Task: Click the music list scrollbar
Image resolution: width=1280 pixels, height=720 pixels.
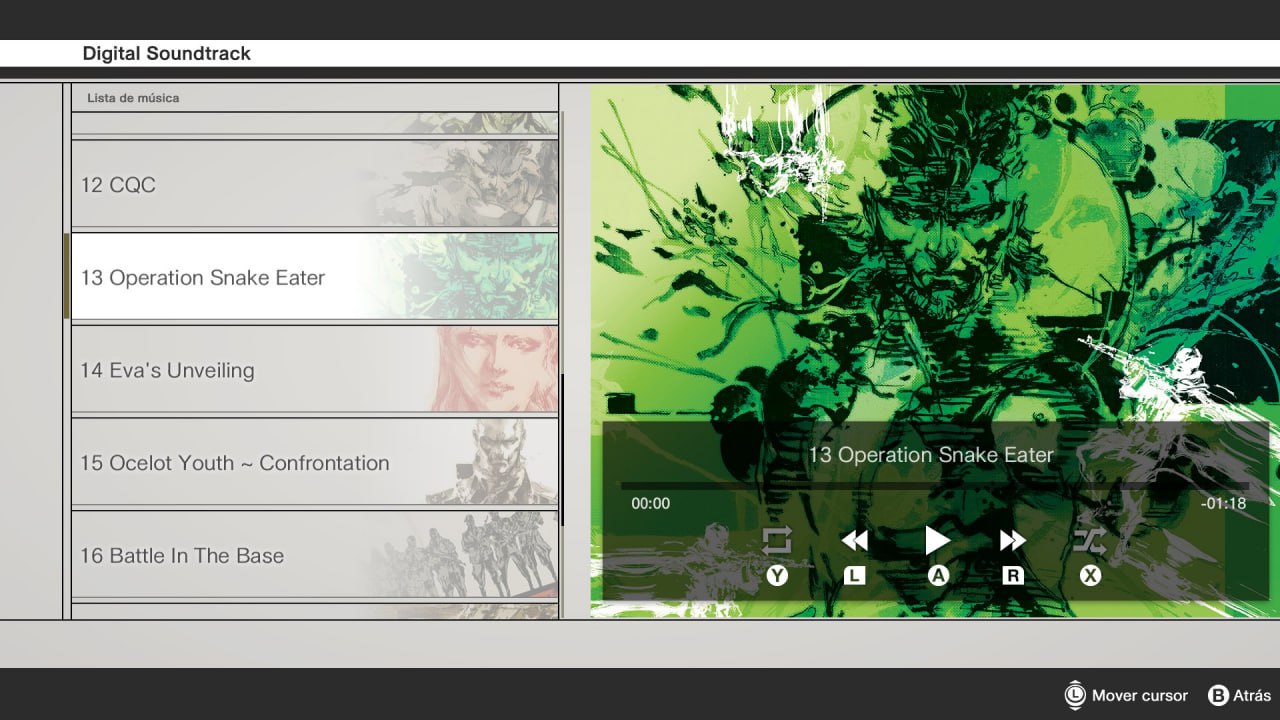Action: click(562, 450)
